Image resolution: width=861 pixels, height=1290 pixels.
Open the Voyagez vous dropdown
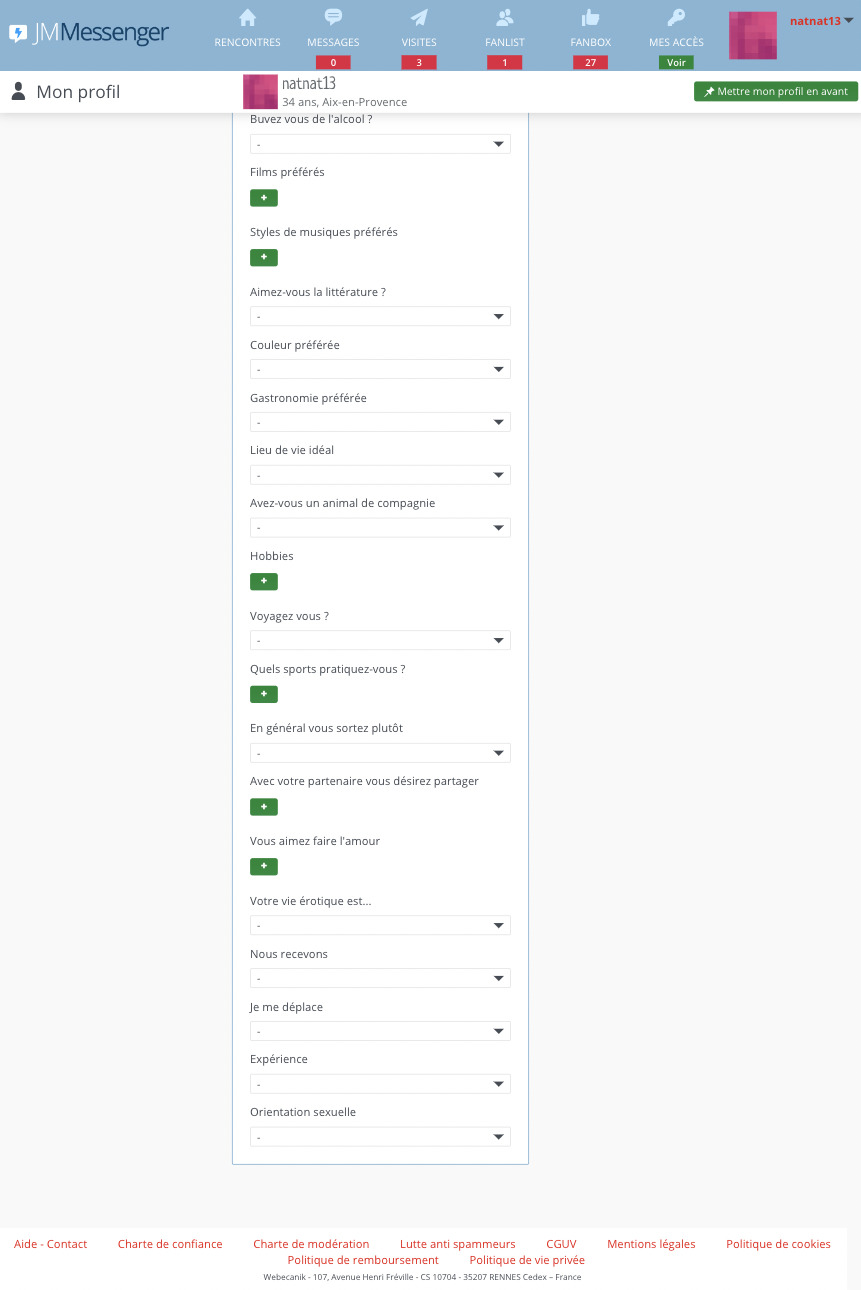pyautogui.click(x=380, y=640)
